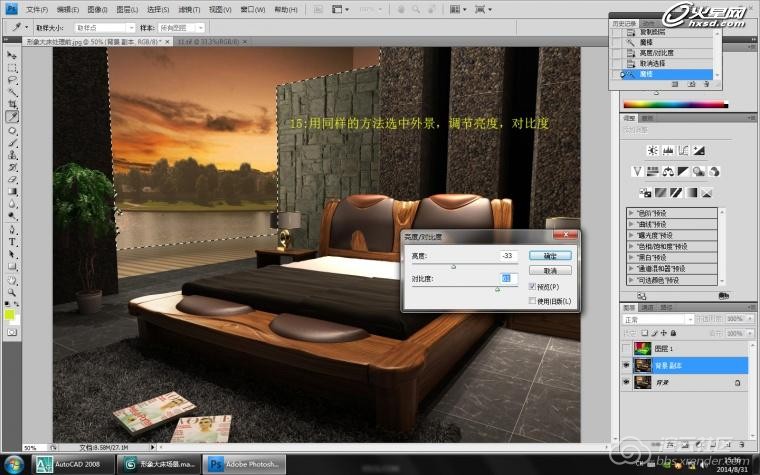Add a Levels adjustment layer icon
The width and height of the screenshot is (760, 475).
tap(667, 150)
